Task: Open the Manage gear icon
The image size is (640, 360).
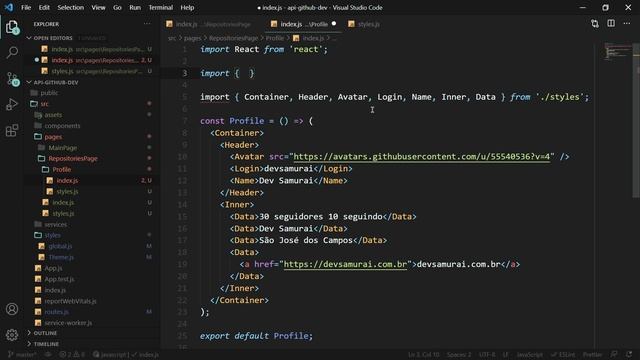Action: (12, 335)
